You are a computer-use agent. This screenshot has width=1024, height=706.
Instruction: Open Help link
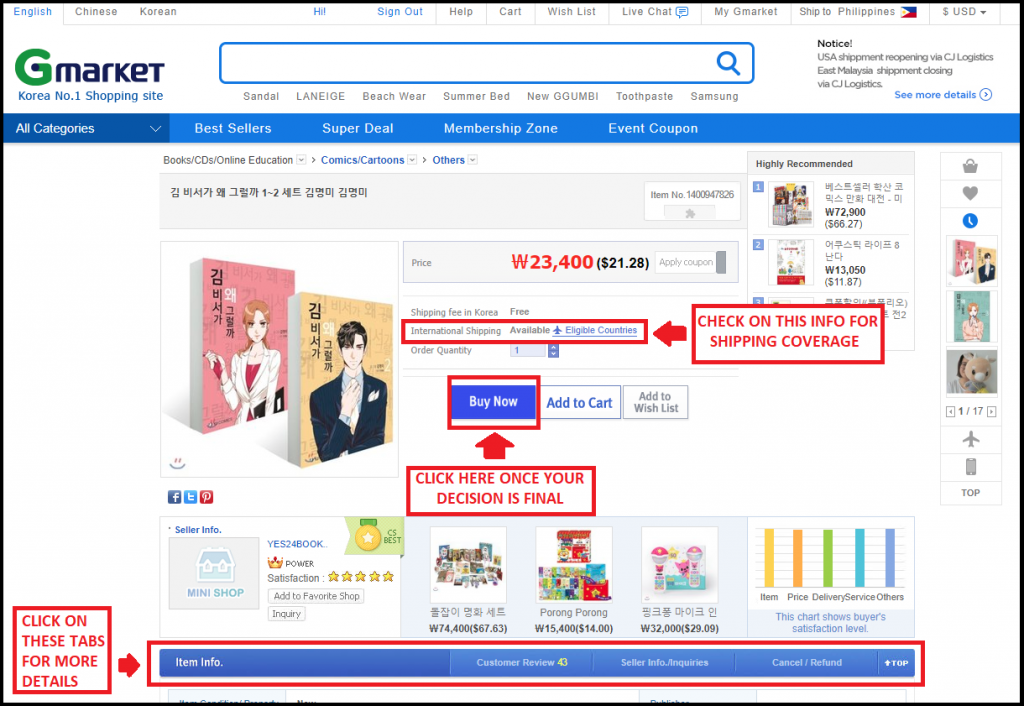(x=460, y=12)
